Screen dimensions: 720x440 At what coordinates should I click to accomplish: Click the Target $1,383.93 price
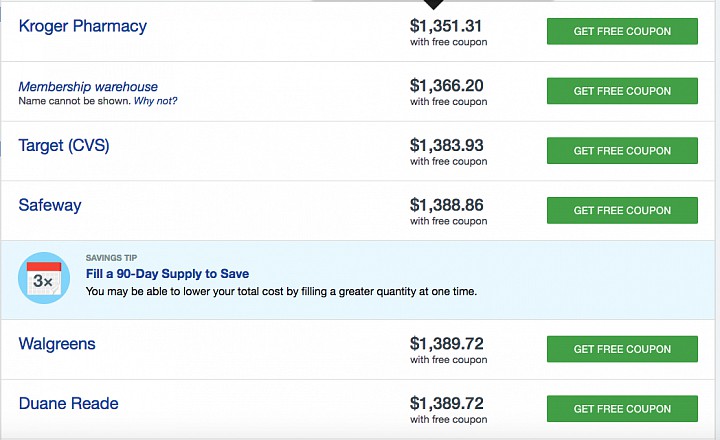[446, 145]
